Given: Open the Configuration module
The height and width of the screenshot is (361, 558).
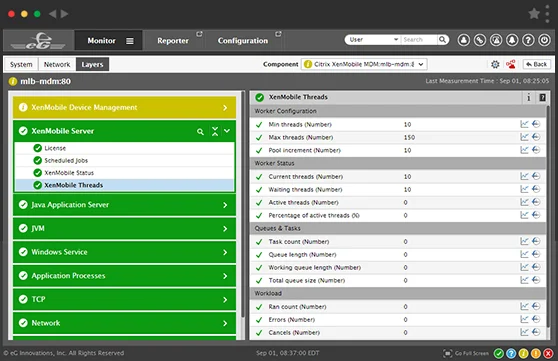Looking at the screenshot, I should pyautogui.click(x=243, y=41).
